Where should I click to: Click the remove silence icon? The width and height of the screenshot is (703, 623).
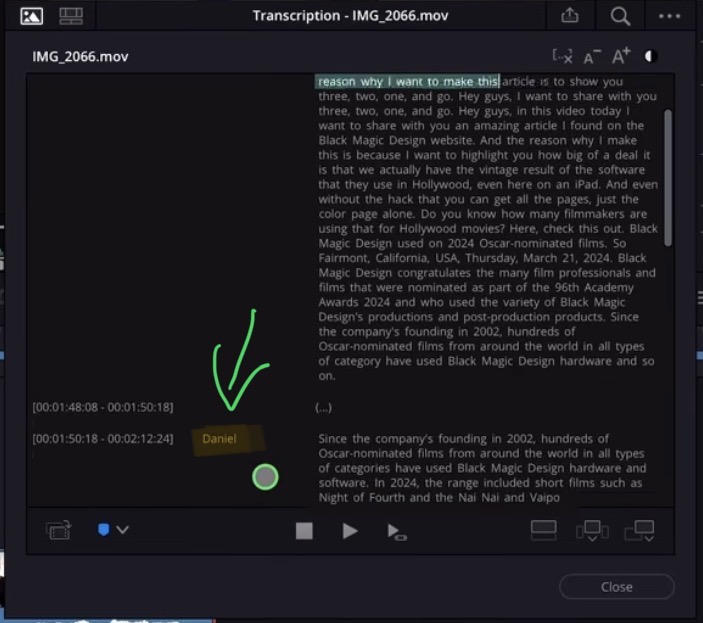[562, 57]
